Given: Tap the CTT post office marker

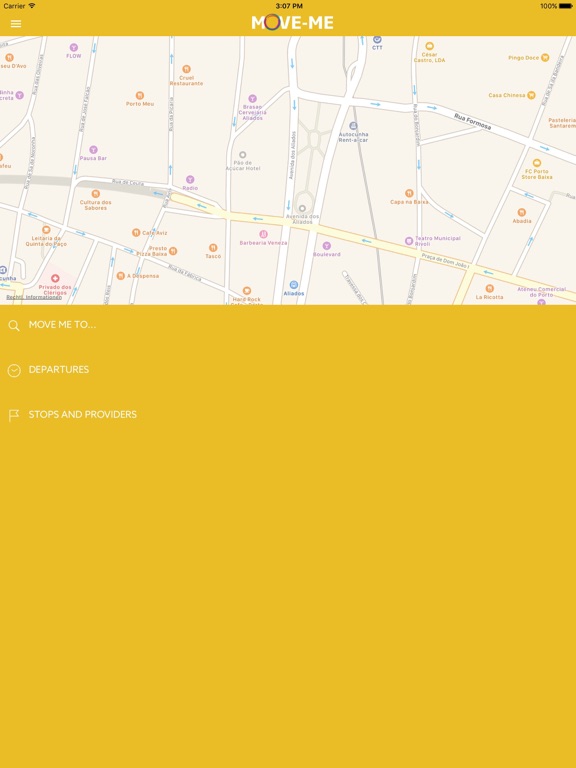Looking at the screenshot, I should [x=377, y=39].
